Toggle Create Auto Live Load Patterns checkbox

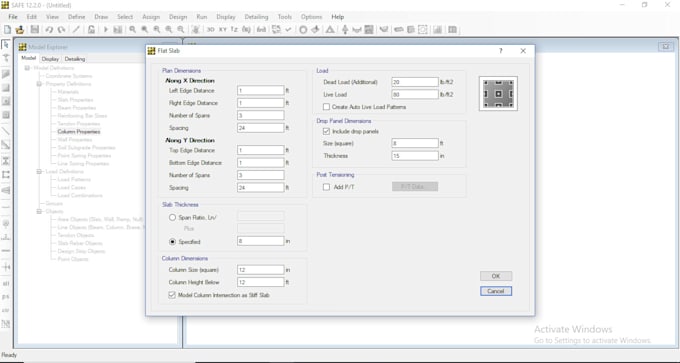(327, 107)
